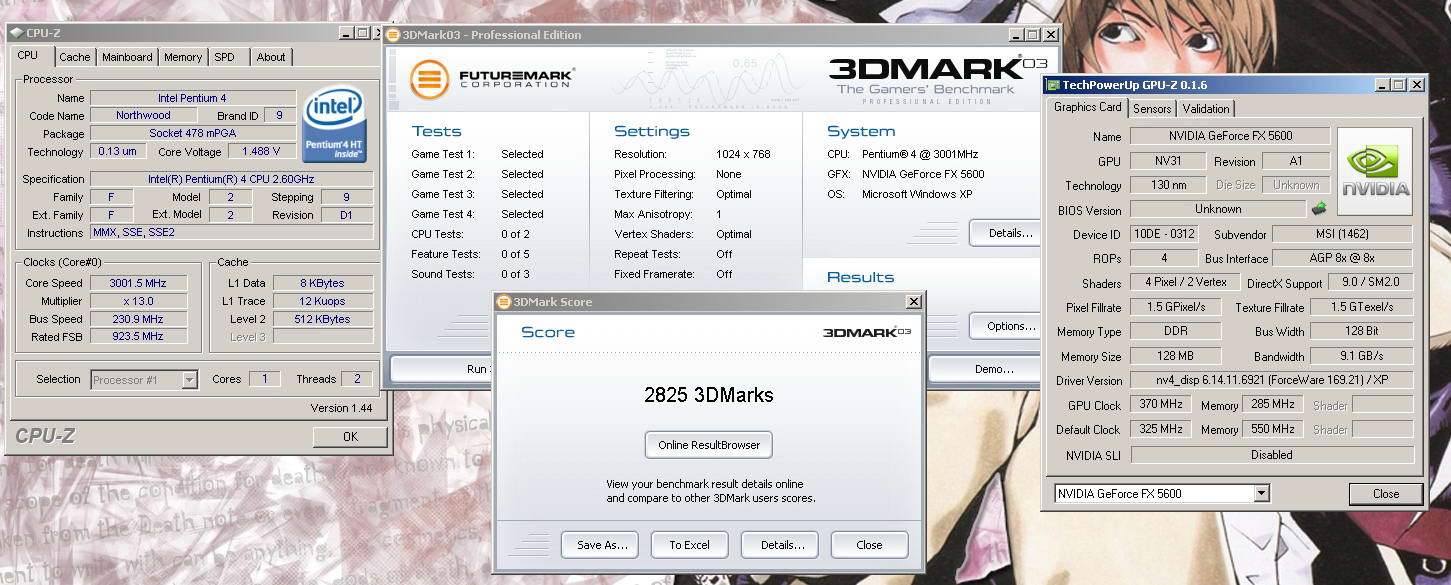The height and width of the screenshot is (585, 1451).
Task: Click the Core Voltage value 1.488 V
Action: click(x=261, y=152)
